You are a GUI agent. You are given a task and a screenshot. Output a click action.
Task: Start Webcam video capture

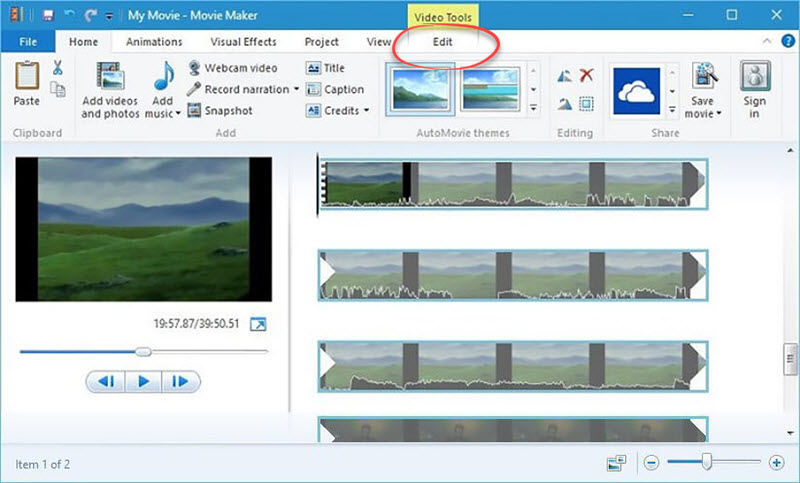pos(233,68)
